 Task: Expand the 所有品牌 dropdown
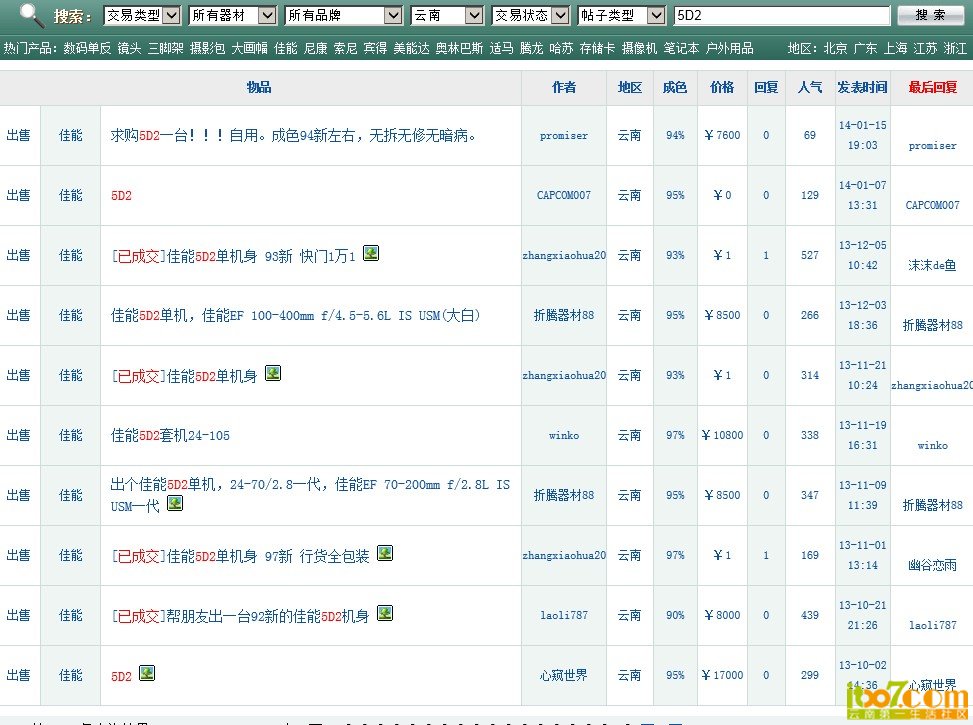tap(344, 16)
